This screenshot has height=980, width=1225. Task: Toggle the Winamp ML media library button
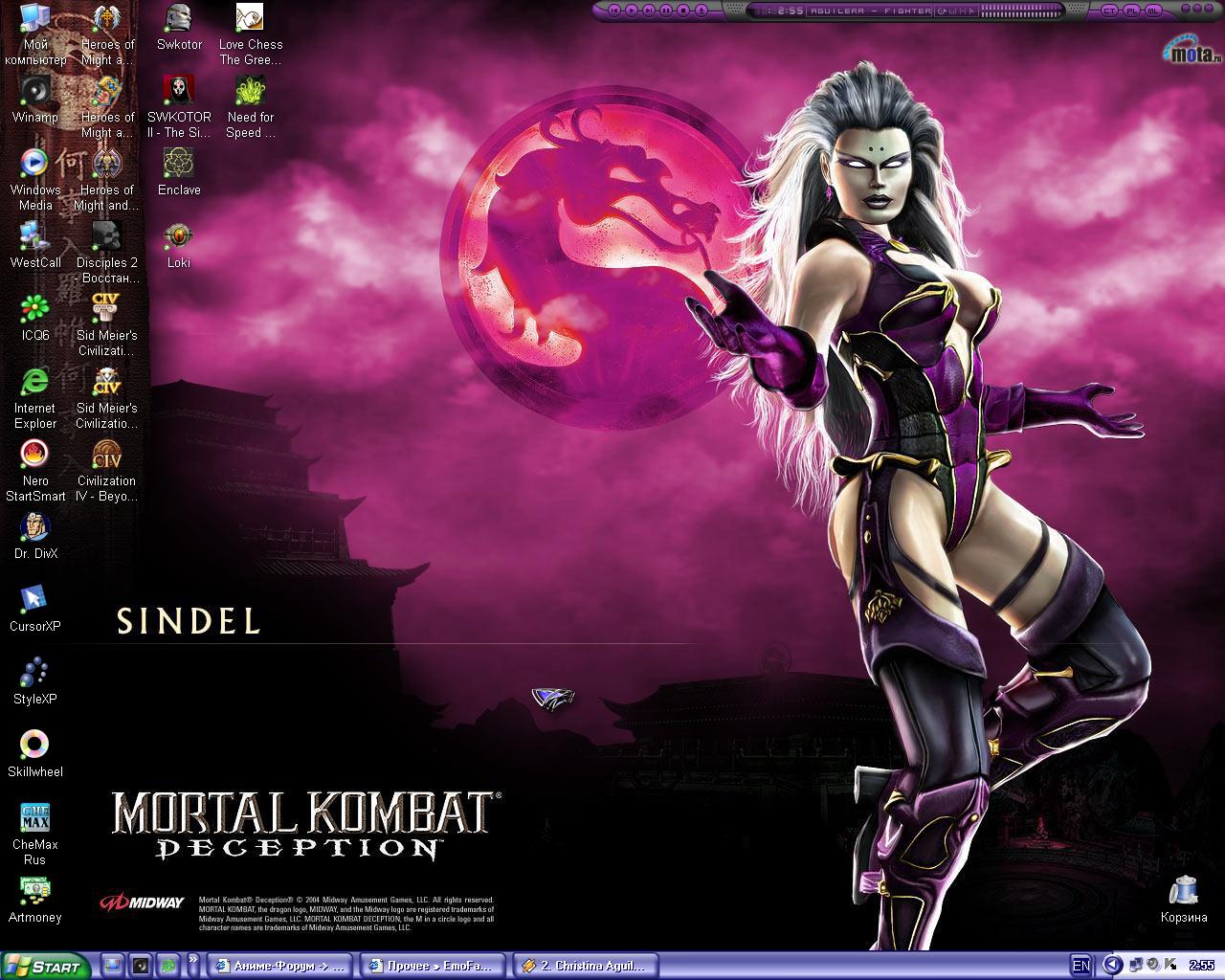coord(1153,11)
